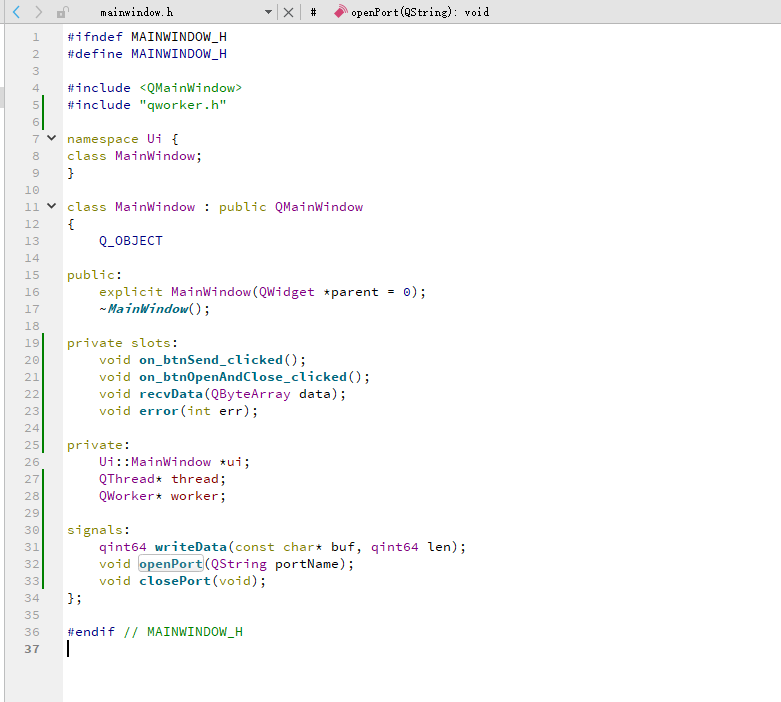Click the QWidget type in constructor
Viewport: 781px width, 702px height.
click(286, 292)
